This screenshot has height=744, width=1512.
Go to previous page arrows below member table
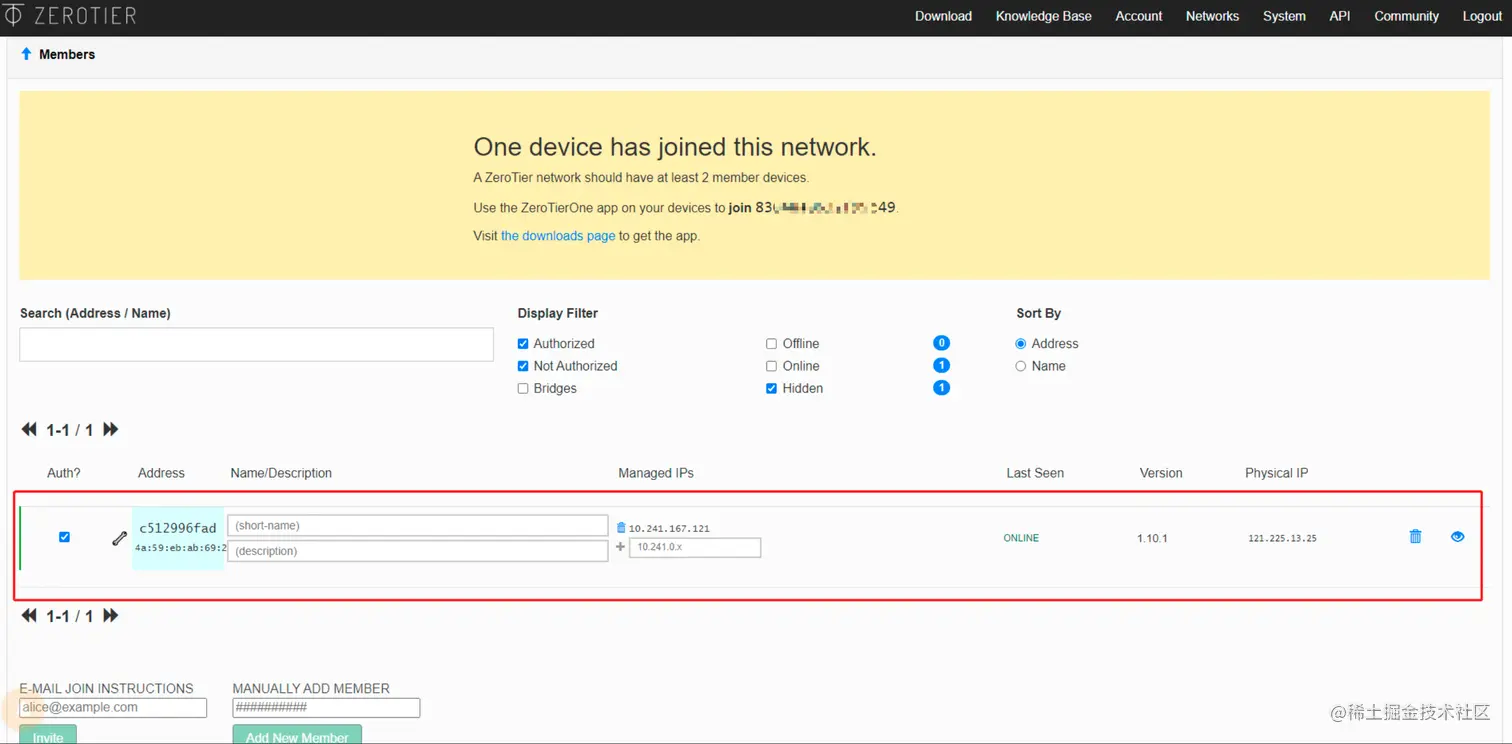pyautogui.click(x=29, y=616)
